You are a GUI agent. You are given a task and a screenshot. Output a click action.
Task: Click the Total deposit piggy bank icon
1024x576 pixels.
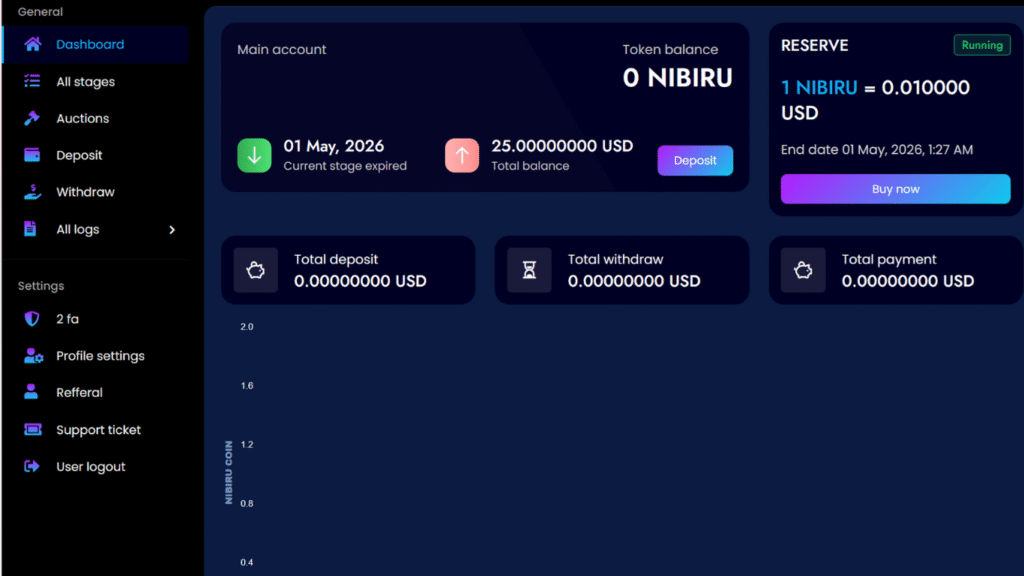[x=255, y=270]
